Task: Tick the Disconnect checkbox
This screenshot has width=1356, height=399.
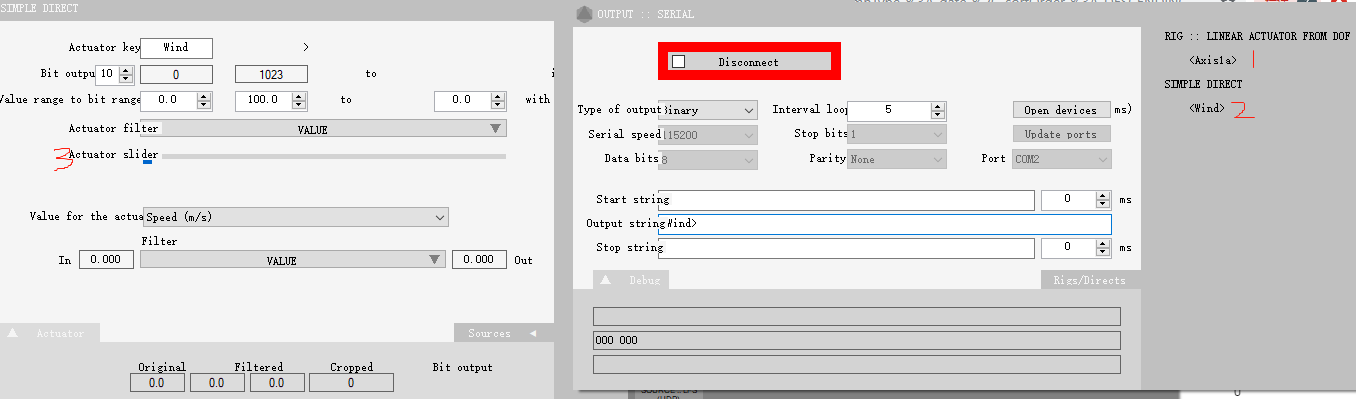Action: tap(679, 62)
